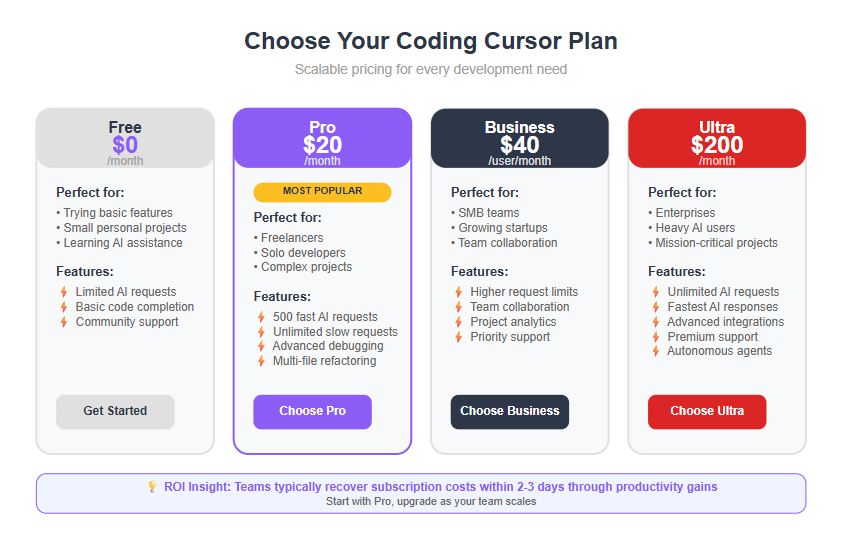This screenshot has width=845, height=545.
Task: Click the bolt icon next to Priority support
Action: pyautogui.click(x=459, y=337)
